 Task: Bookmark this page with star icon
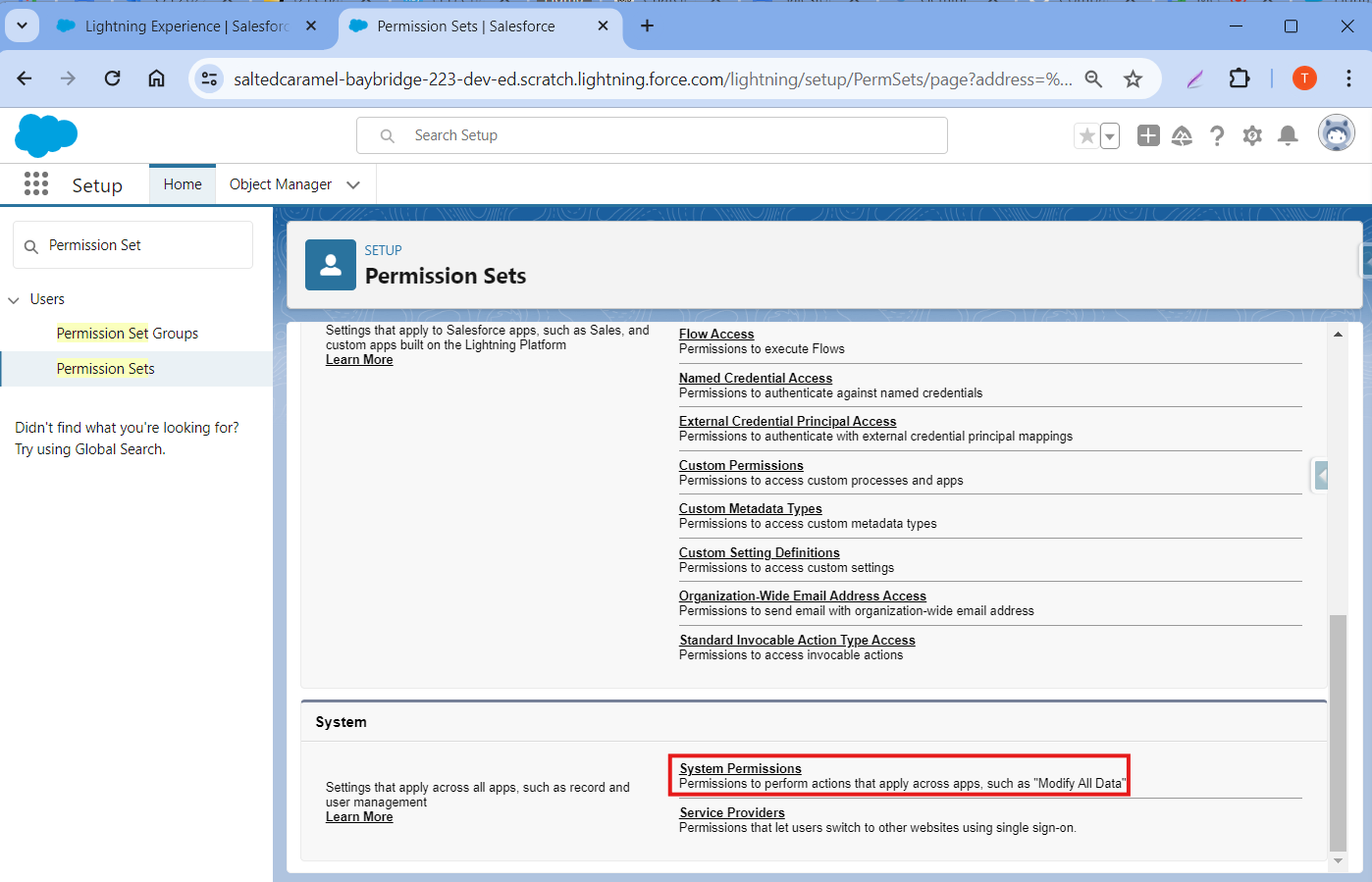point(1134,79)
